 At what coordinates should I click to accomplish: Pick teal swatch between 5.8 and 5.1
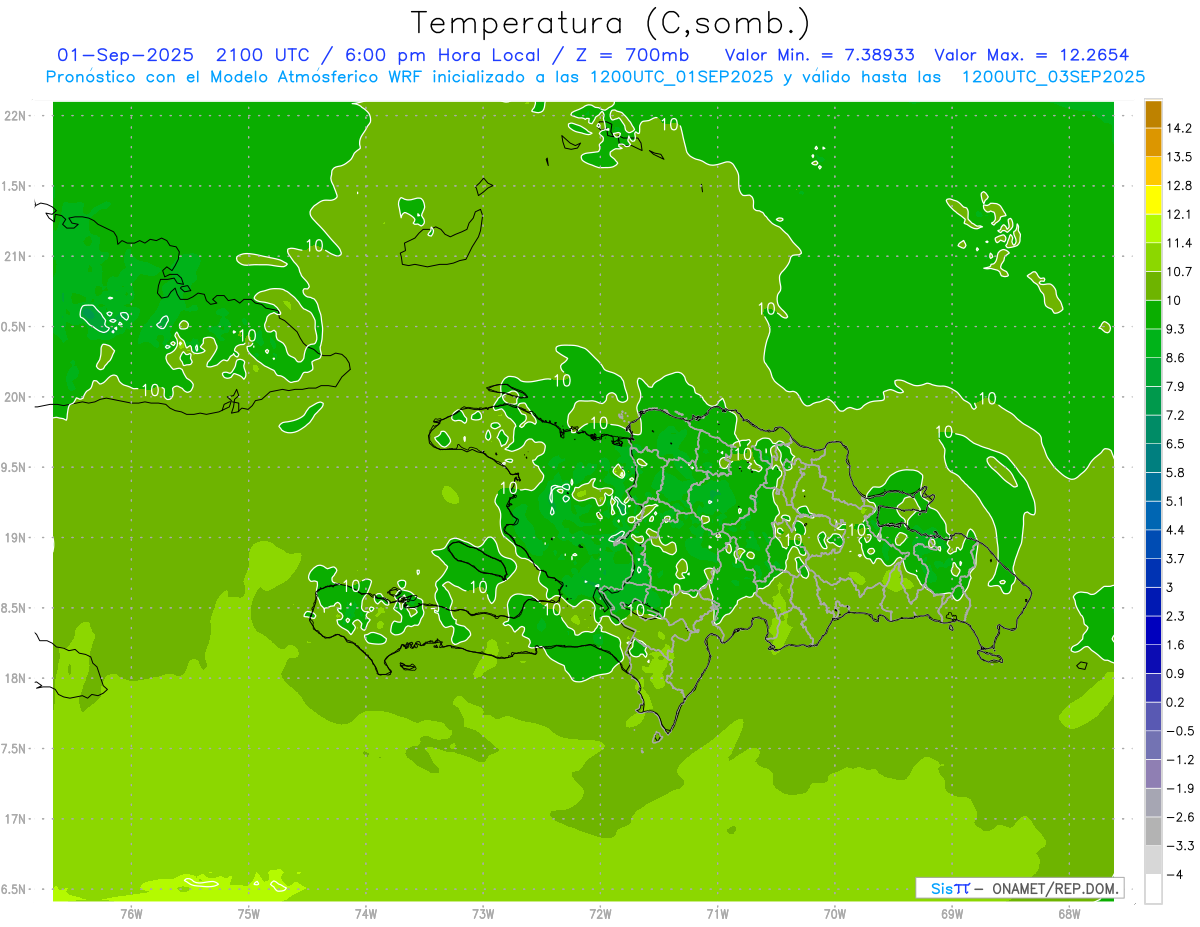1153,487
